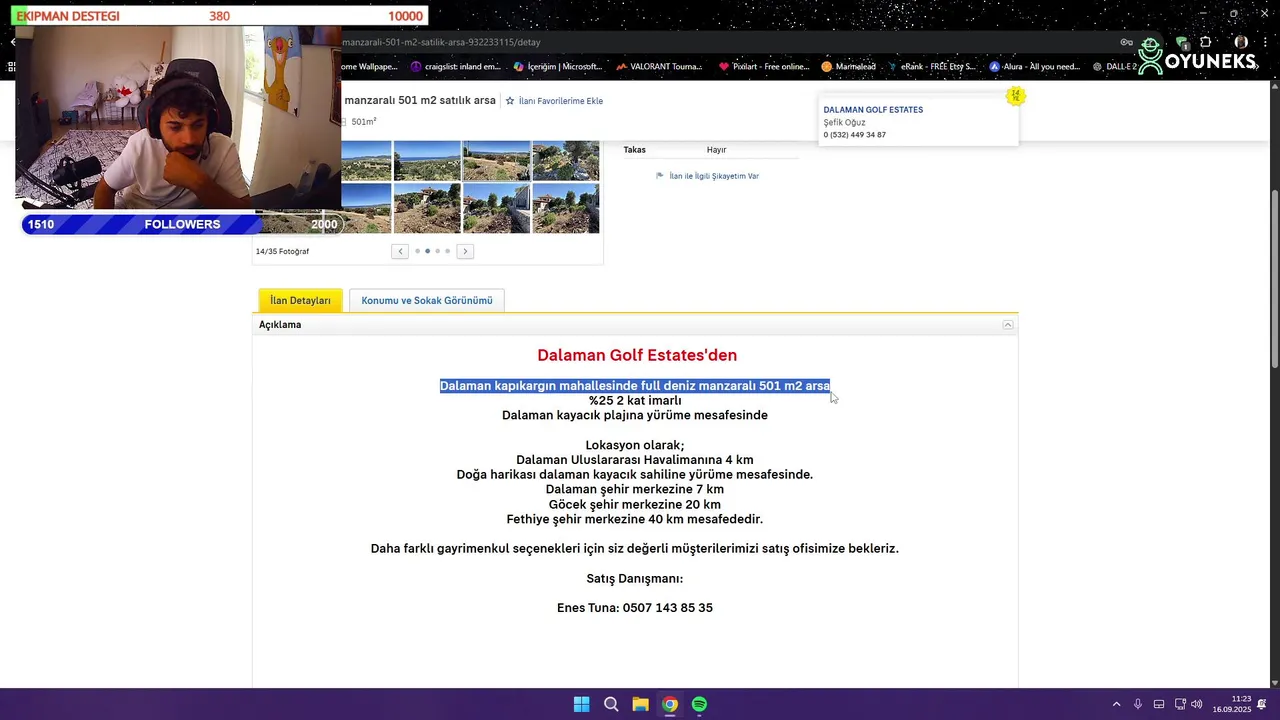Image resolution: width=1280 pixels, height=720 pixels.
Task: Open Alura - All you need bookmark
Action: coord(1035,67)
